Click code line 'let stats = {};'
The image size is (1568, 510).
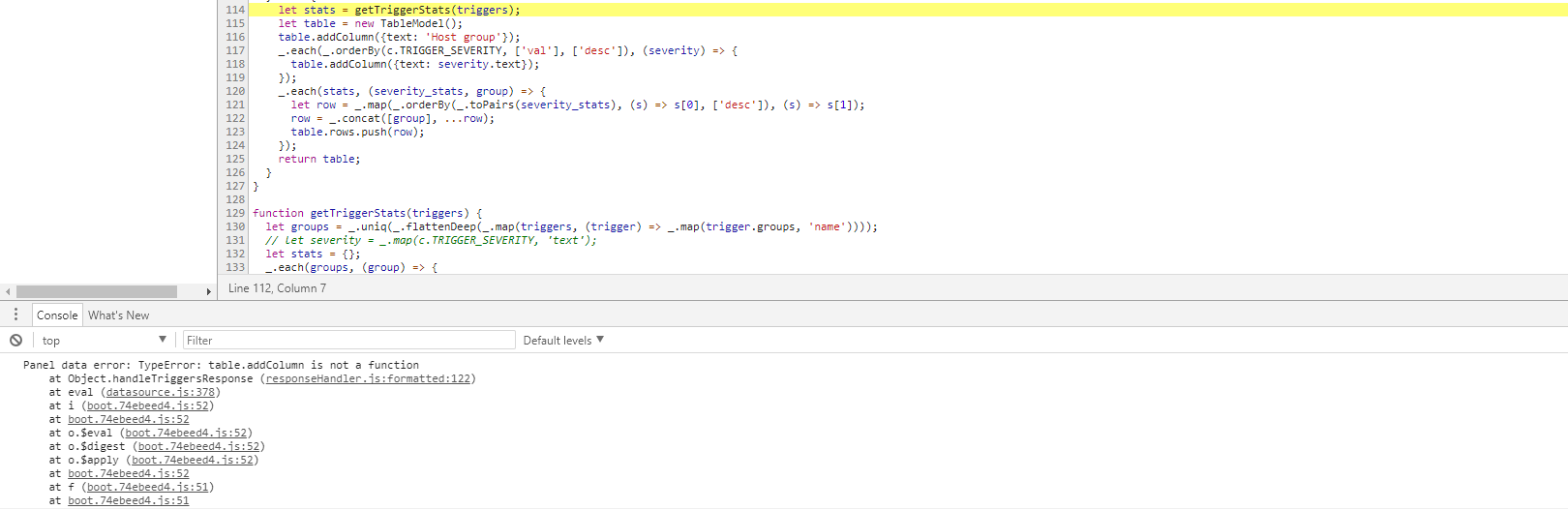(313, 254)
